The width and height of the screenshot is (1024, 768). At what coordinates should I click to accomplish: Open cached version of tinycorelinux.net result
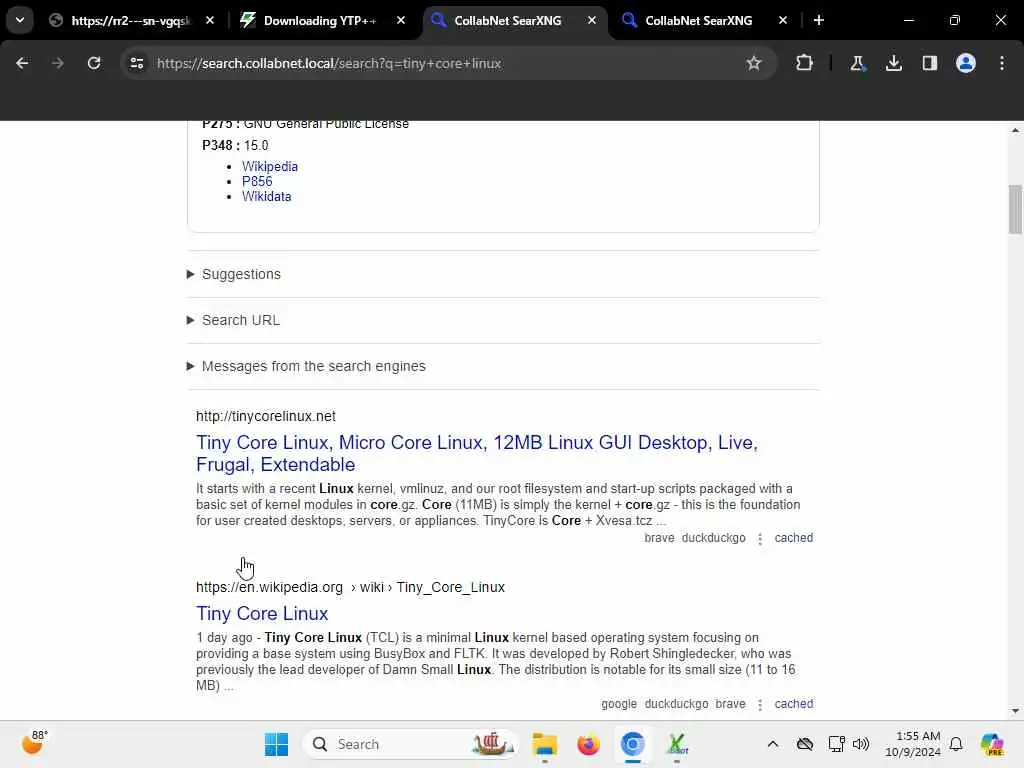(x=793, y=538)
